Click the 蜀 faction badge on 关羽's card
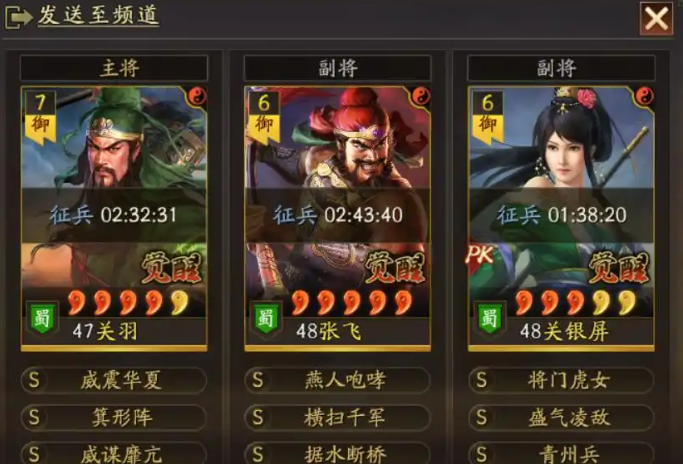Viewport: 683px width, 464px height. [42, 318]
